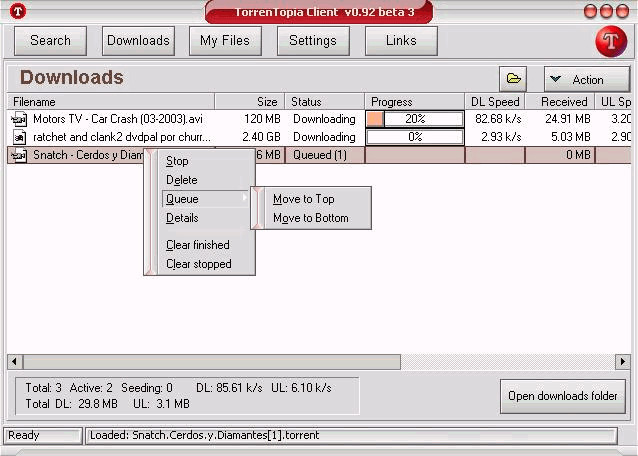This screenshot has width=638, height=456.
Task: Select Motors TV - Car Crash file name
Action: pyautogui.click(x=118, y=119)
